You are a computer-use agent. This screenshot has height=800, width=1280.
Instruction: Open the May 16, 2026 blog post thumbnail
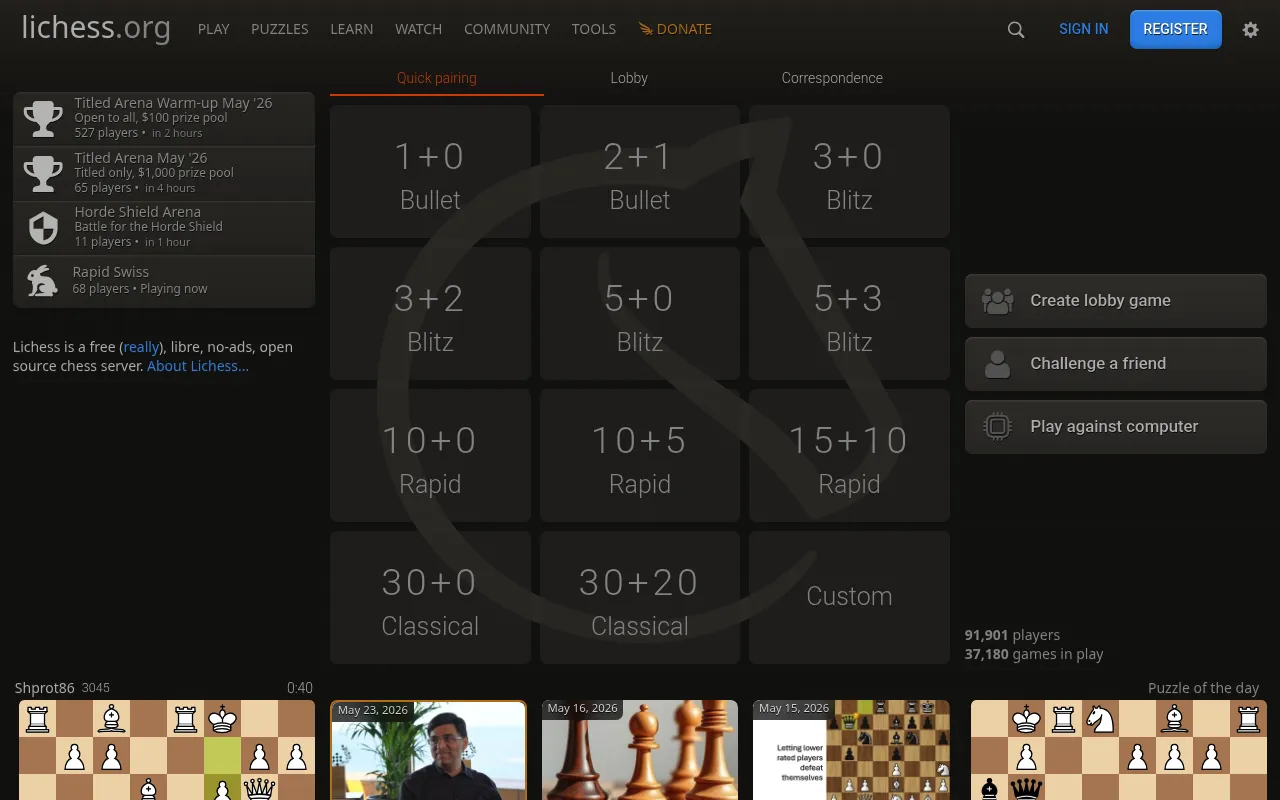(640, 750)
